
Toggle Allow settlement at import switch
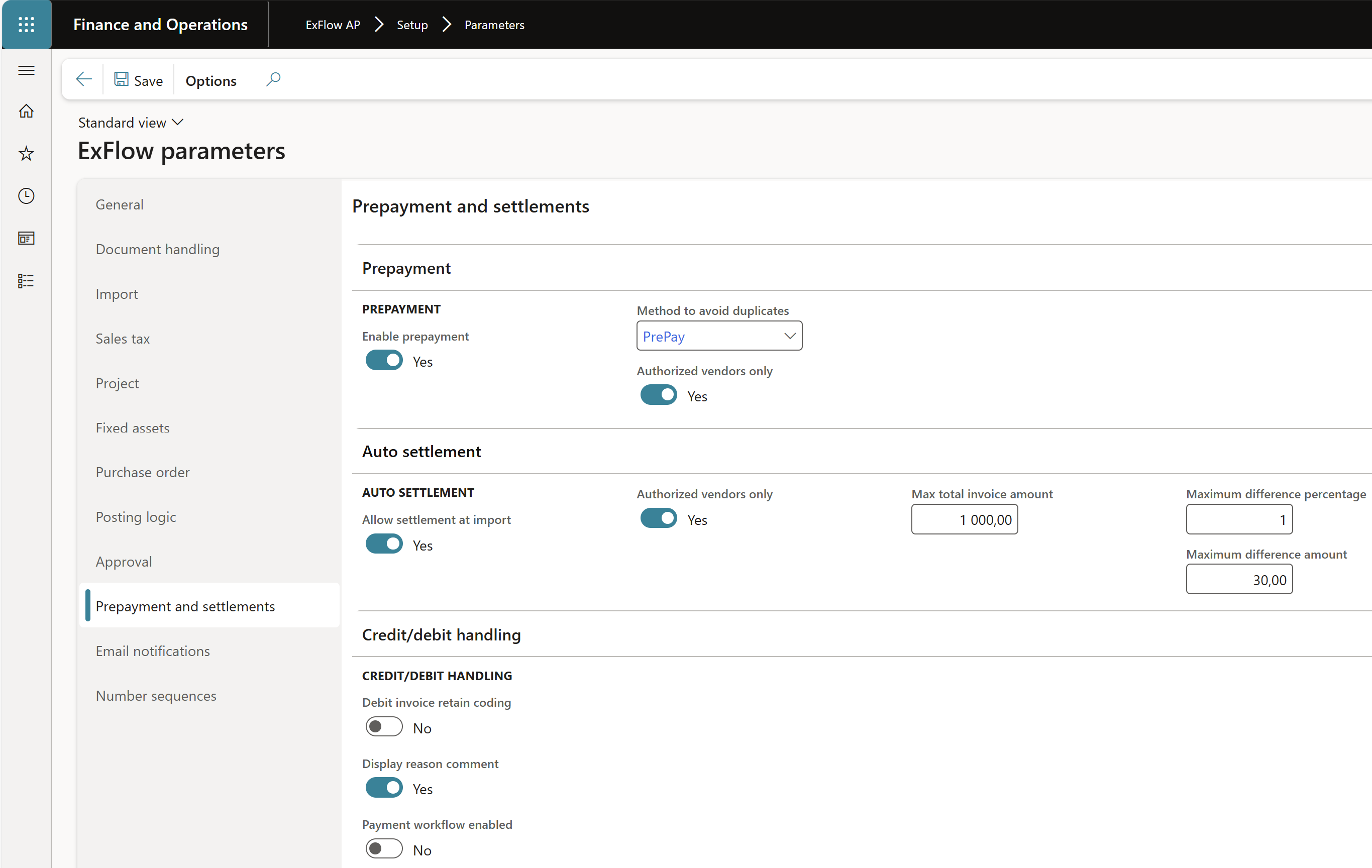(x=384, y=545)
